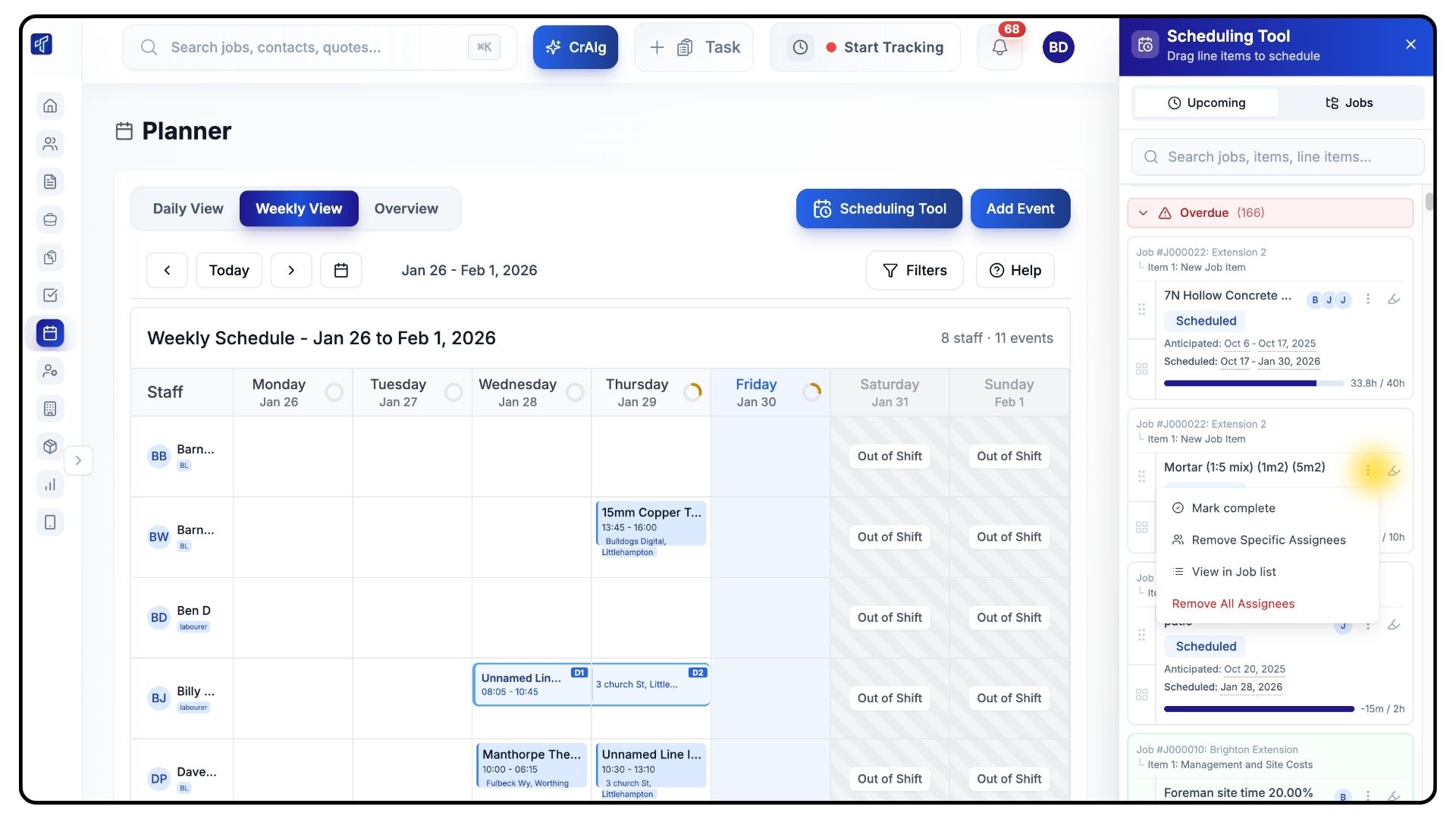
Task: Toggle Wednesday Jan 28 day circle
Action: point(575,392)
